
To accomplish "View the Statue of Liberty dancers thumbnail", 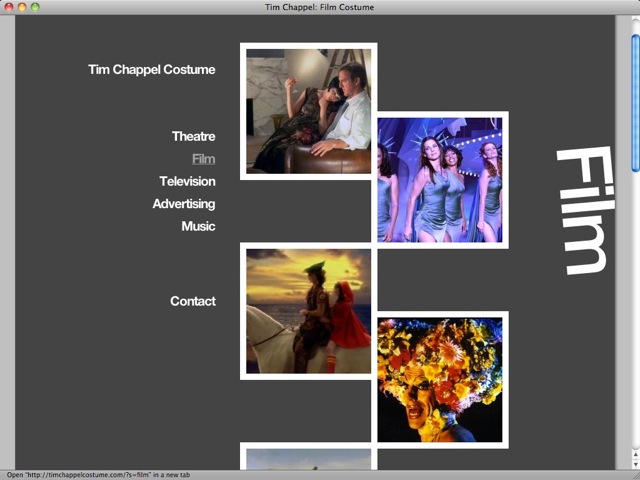I will (440, 180).
